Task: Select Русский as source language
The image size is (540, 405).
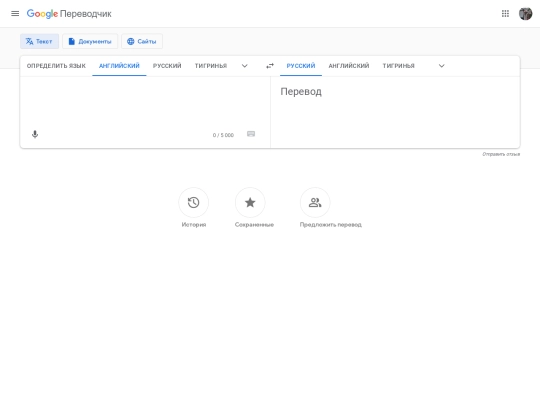Action: click(x=167, y=66)
